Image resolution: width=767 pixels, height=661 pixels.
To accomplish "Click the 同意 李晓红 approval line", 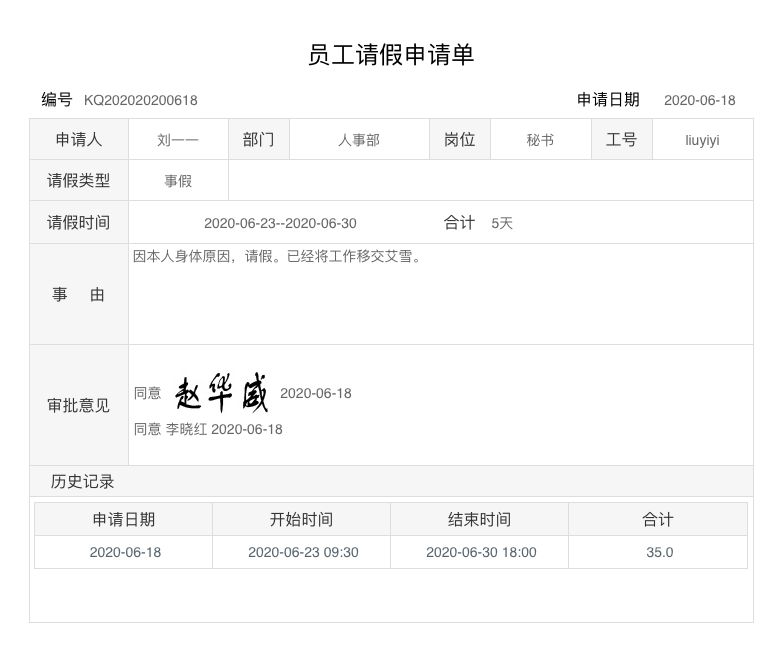I will click(x=208, y=429).
